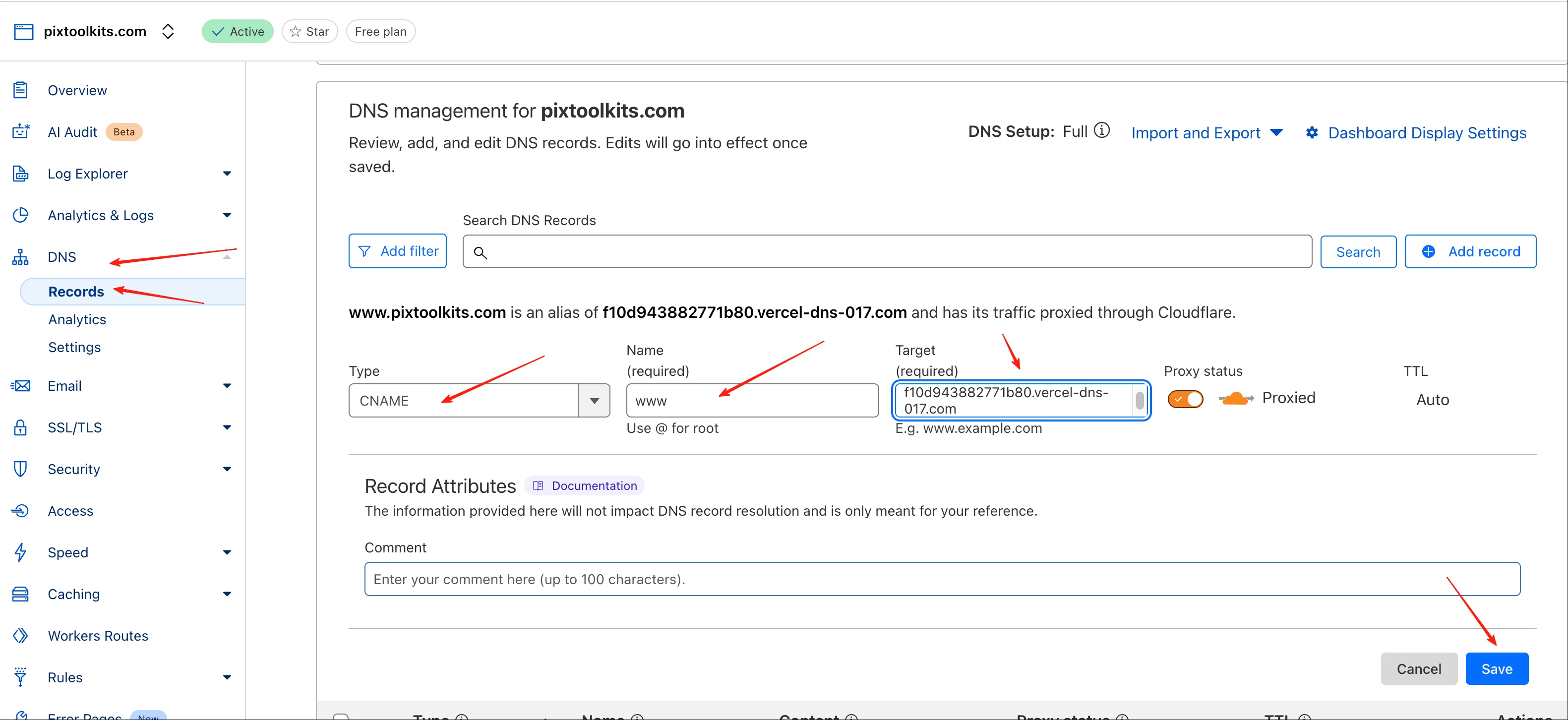Image resolution: width=1568 pixels, height=720 pixels.
Task: Expand the SSL/TLS menu arrow
Action: (227, 427)
